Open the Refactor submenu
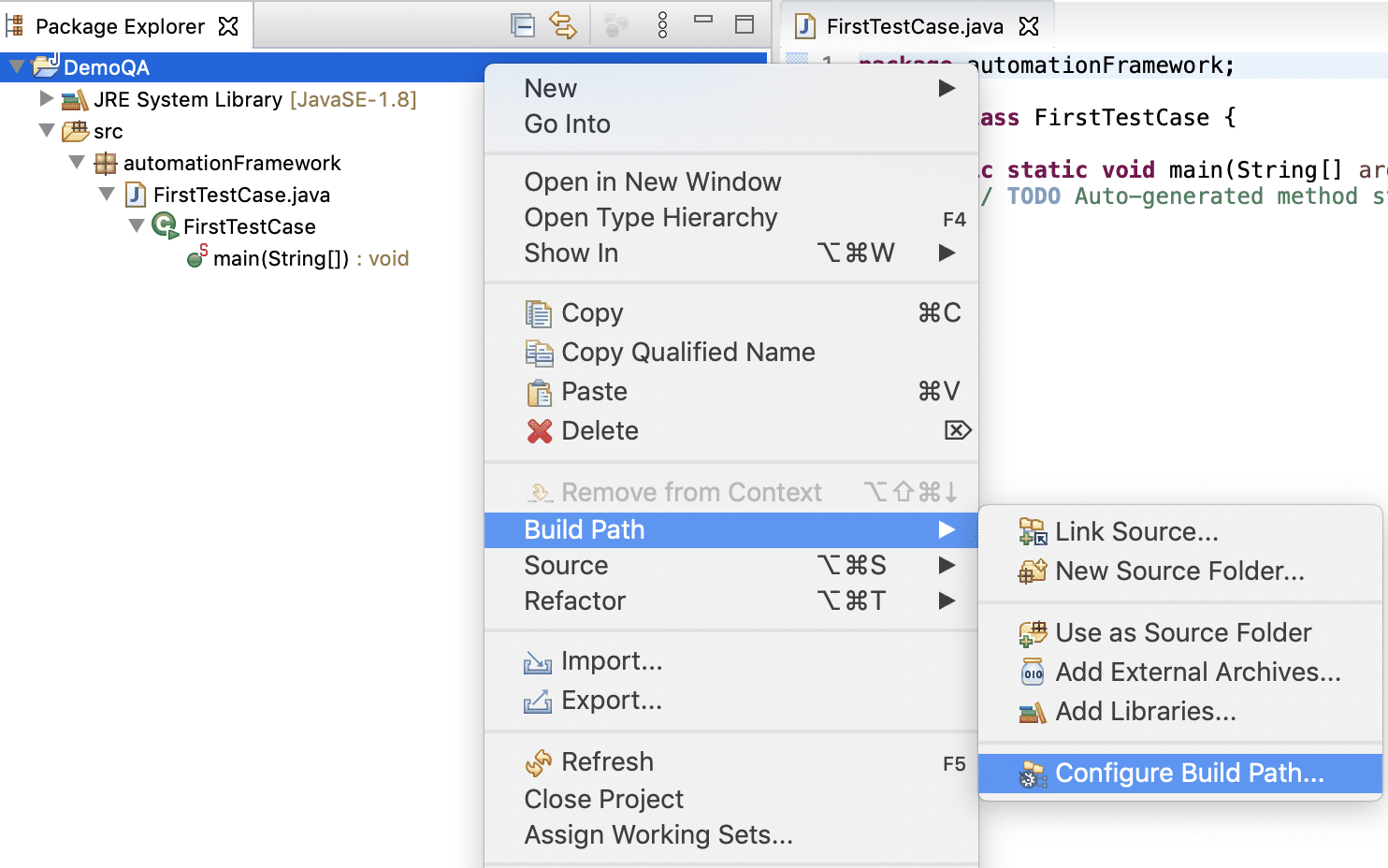Image resolution: width=1388 pixels, height=868 pixels. pyautogui.click(x=731, y=600)
